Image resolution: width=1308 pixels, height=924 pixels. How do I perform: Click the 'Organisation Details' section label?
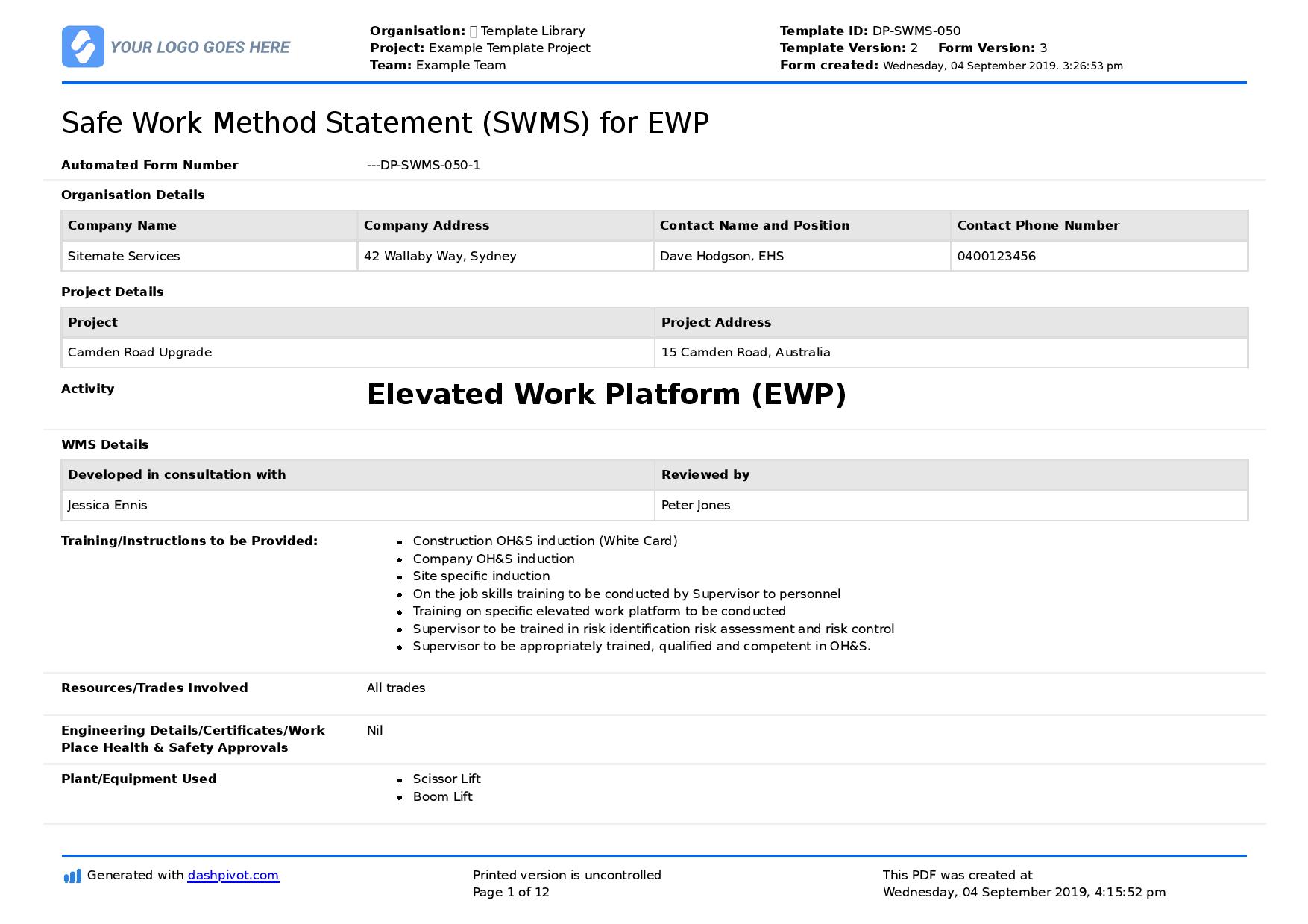(x=133, y=195)
